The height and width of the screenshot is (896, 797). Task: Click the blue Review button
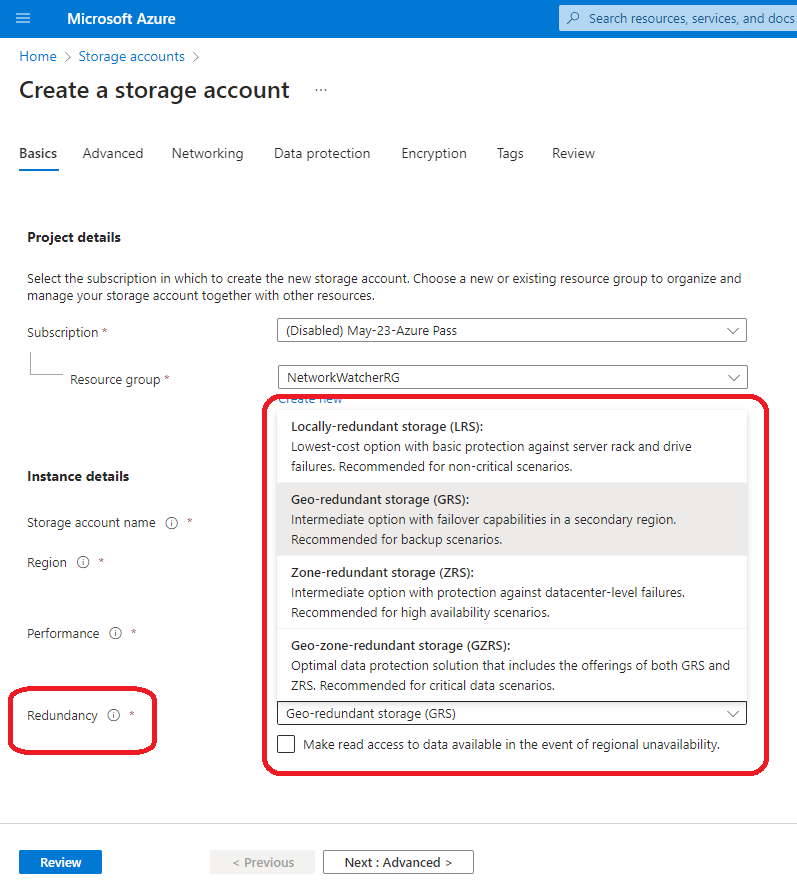point(60,863)
